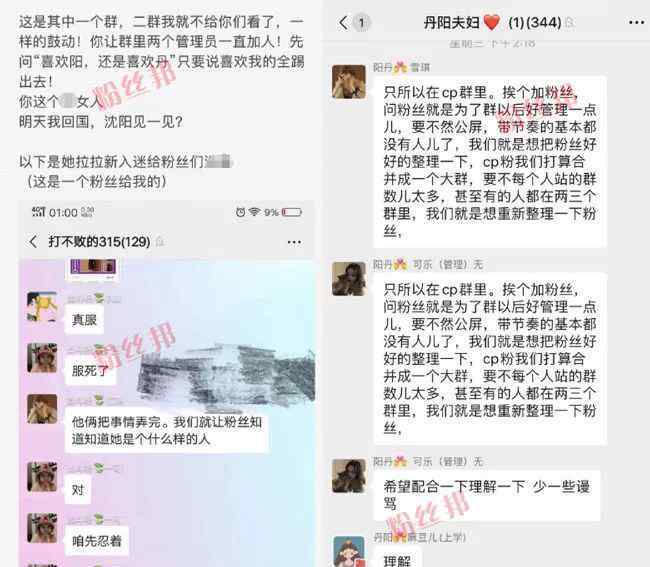Select the 他俩把事情弄完 message bubble
Image resolution: width=650 pixels, height=567 pixels.
(x=167, y=431)
